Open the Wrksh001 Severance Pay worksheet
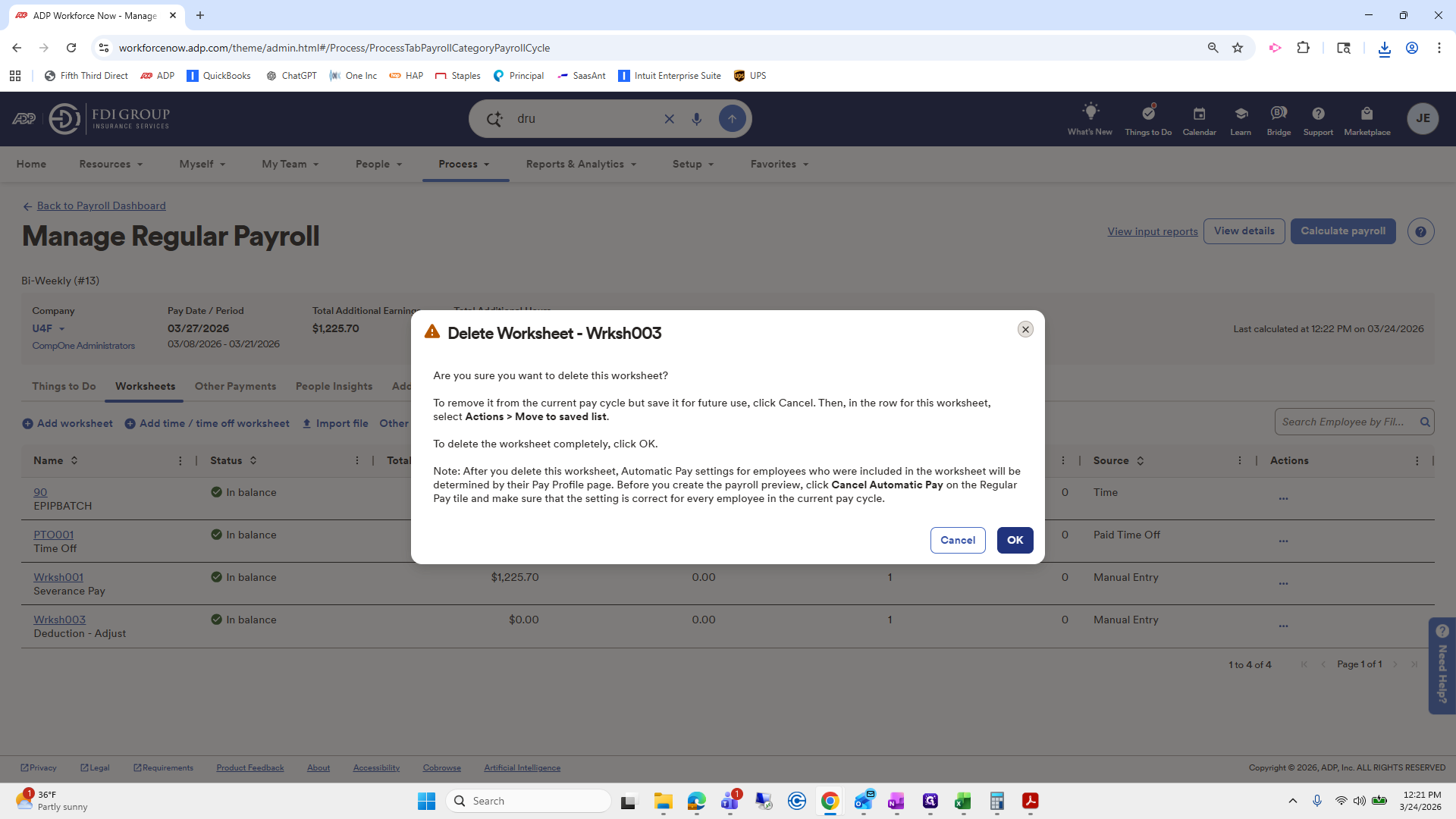 click(x=58, y=576)
